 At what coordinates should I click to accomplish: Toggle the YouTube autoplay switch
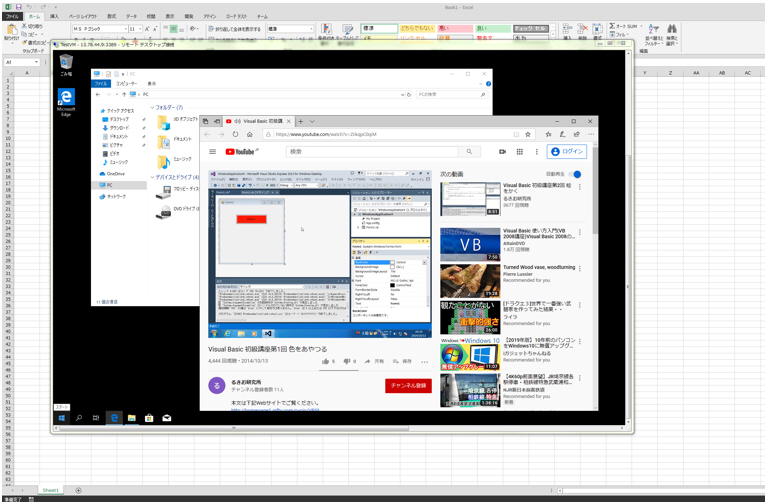(x=576, y=174)
